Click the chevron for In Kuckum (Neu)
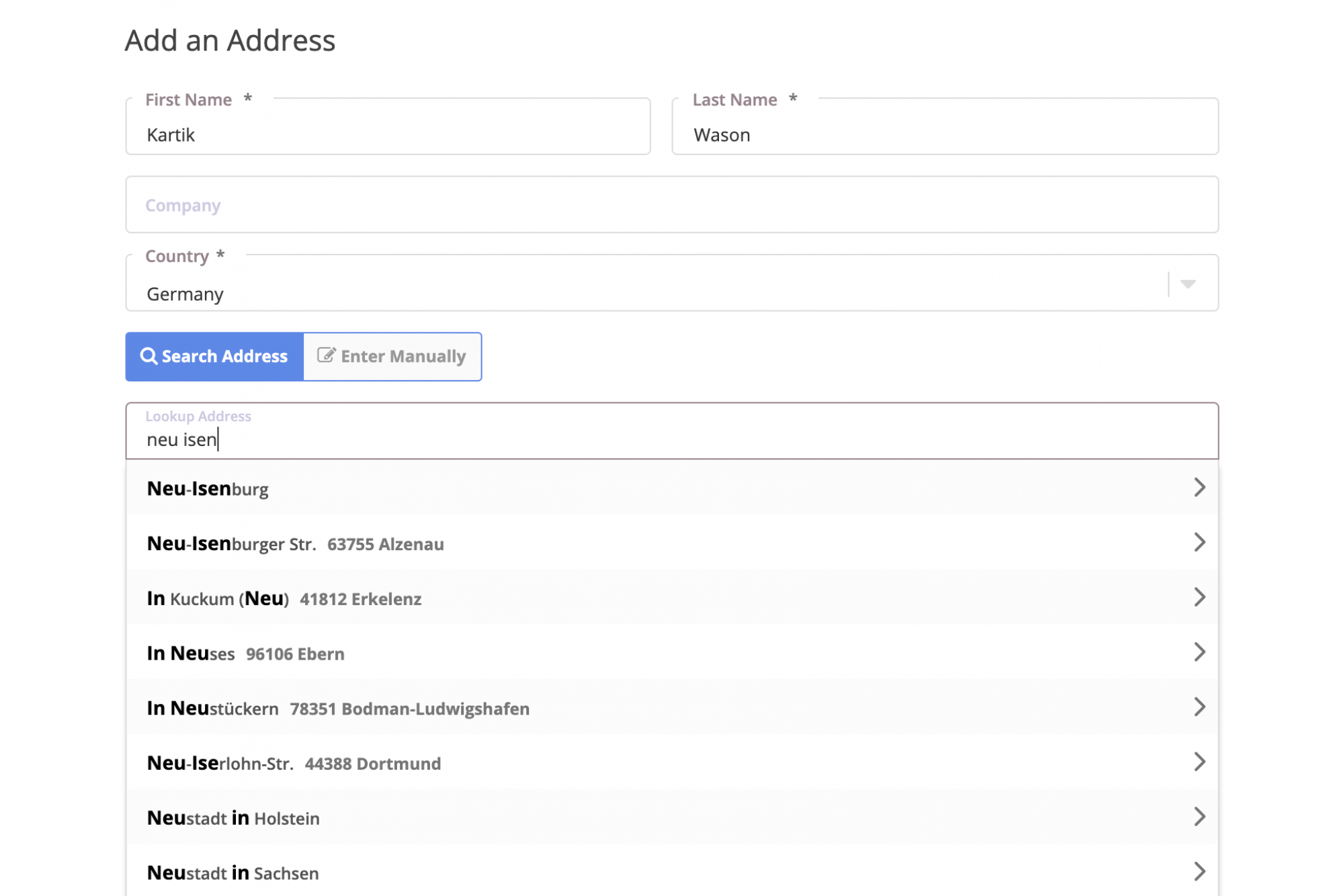The image size is (1344, 896). 1200,597
